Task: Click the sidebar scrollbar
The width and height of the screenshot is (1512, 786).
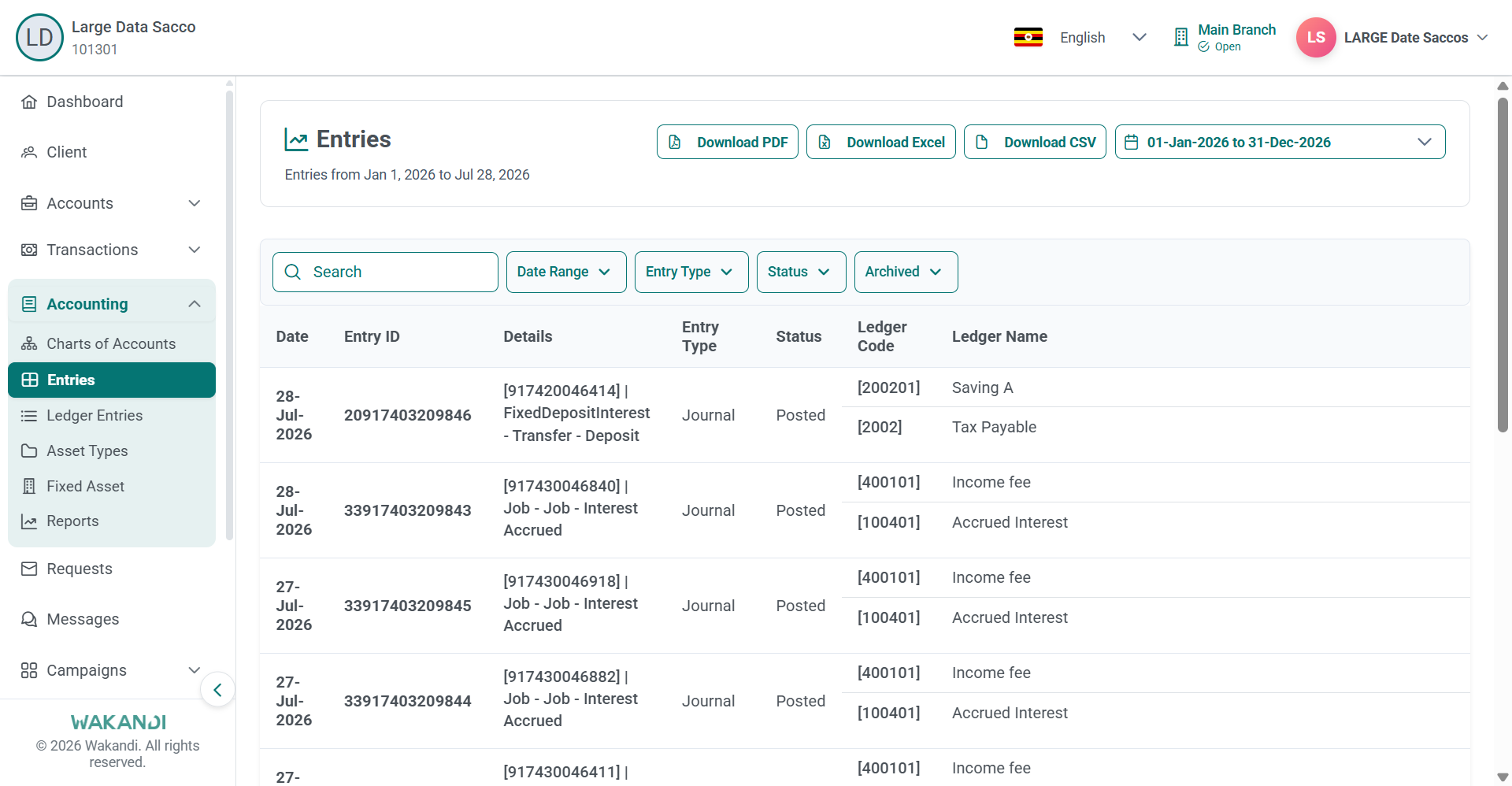Action: (229, 315)
